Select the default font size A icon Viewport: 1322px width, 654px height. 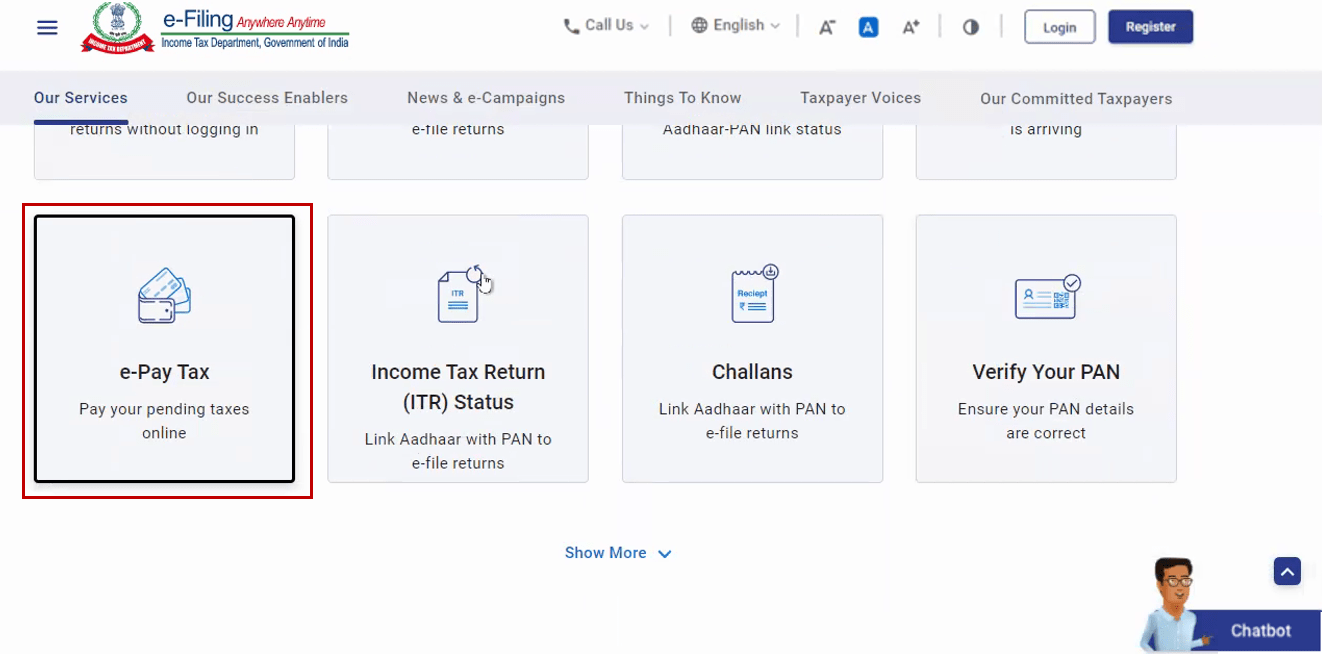coord(869,27)
